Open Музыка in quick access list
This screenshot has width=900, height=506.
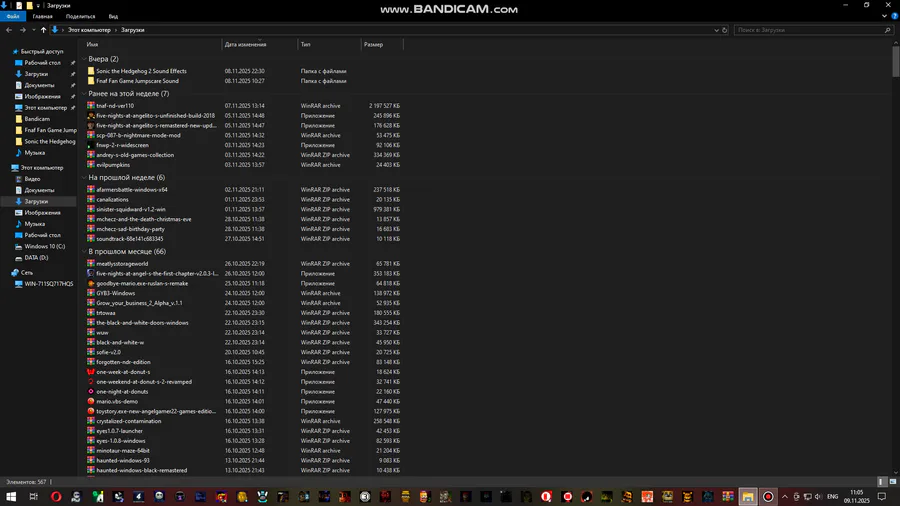34,153
